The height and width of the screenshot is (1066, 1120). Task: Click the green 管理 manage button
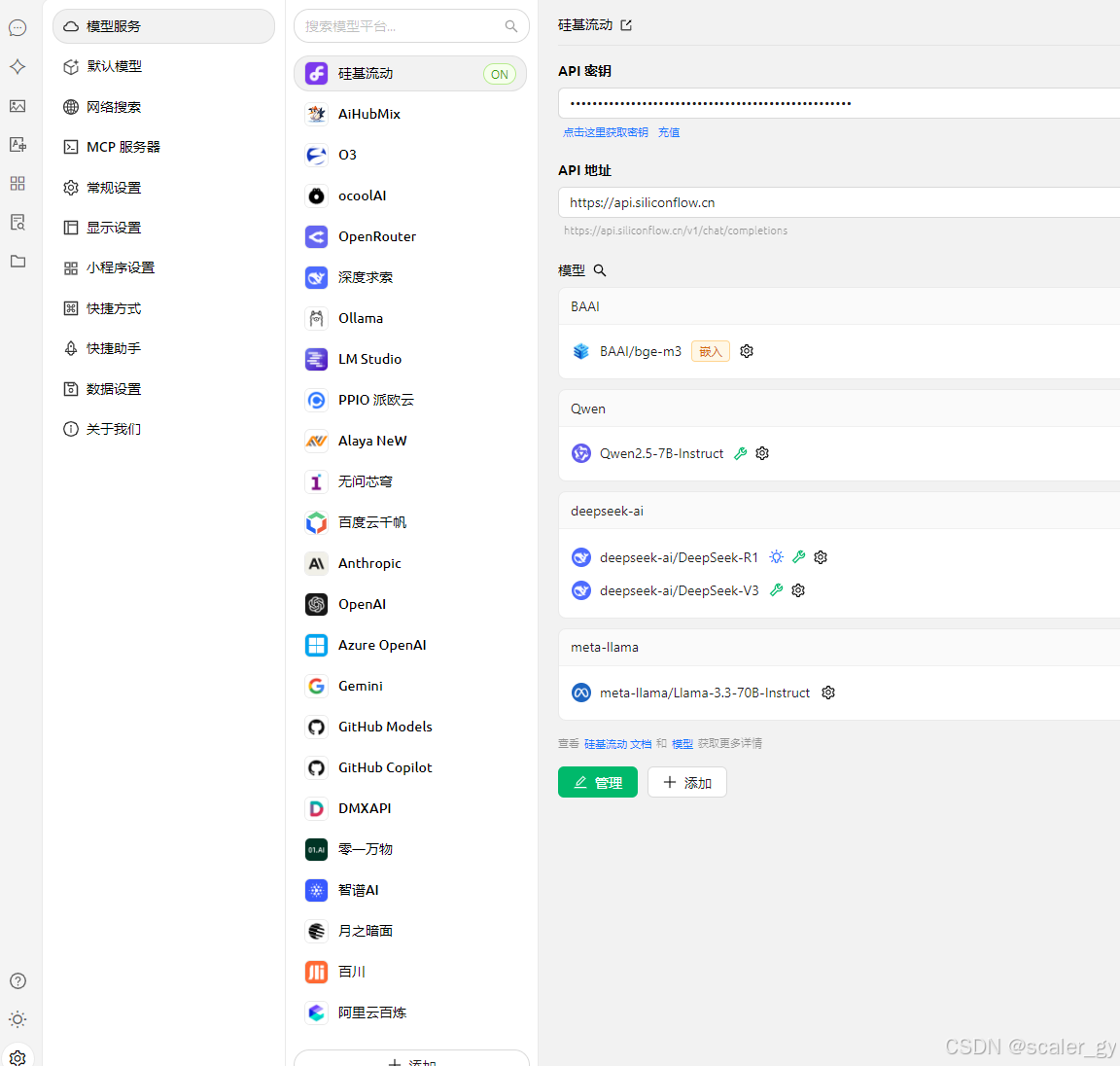coord(598,782)
